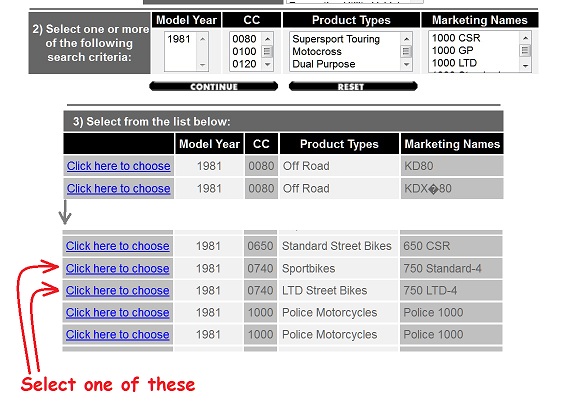Click the Marketing Names list's down scroll arrow

point(525,66)
